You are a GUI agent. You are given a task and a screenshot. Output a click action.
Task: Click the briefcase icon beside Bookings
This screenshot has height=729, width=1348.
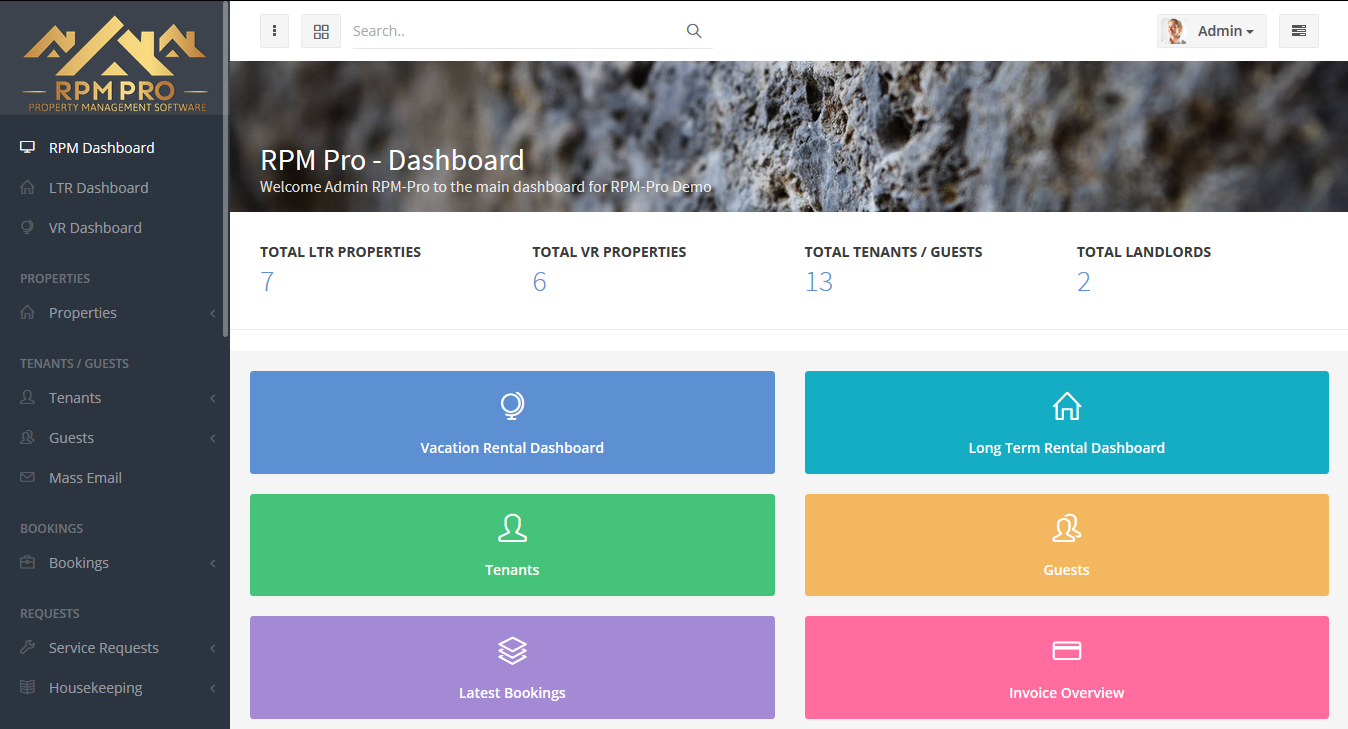click(x=28, y=562)
